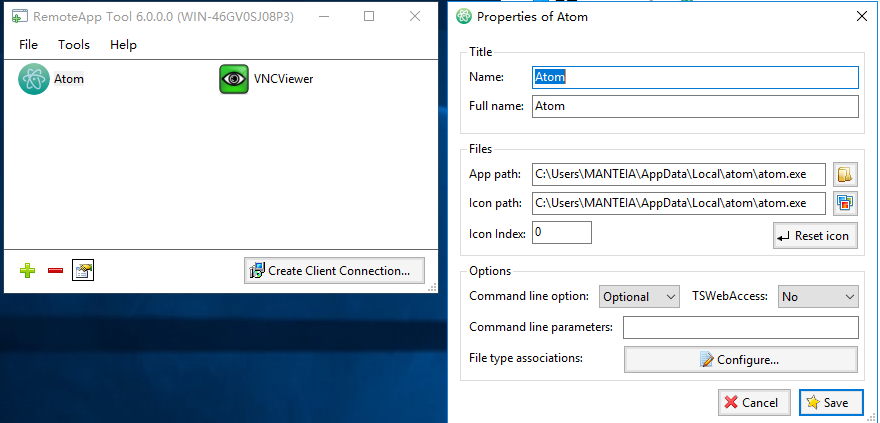Select the VNCViewer eye icon
This screenshot has height=423, width=880.
pos(233,79)
